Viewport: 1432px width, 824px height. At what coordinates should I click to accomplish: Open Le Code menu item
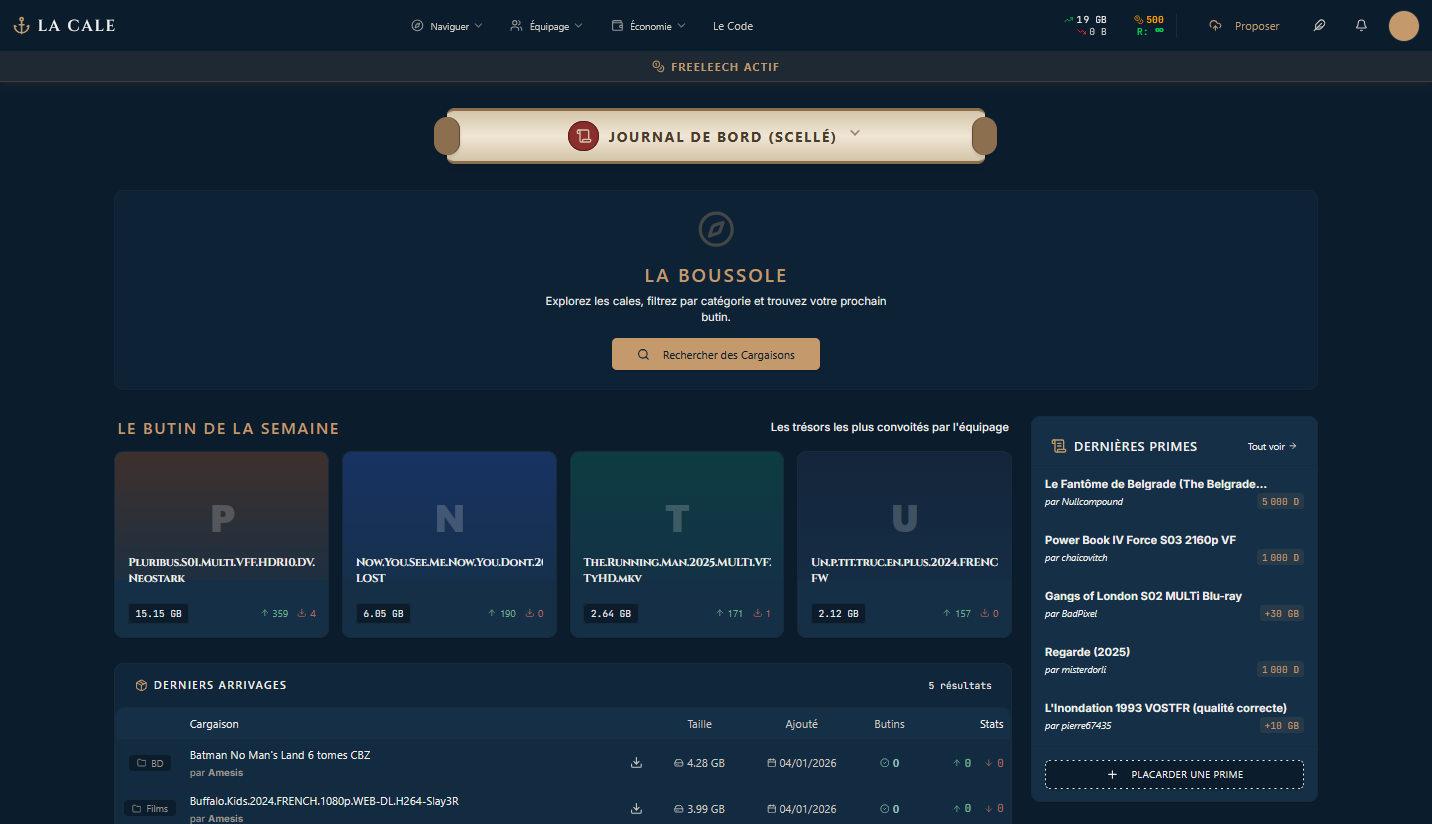(733, 26)
